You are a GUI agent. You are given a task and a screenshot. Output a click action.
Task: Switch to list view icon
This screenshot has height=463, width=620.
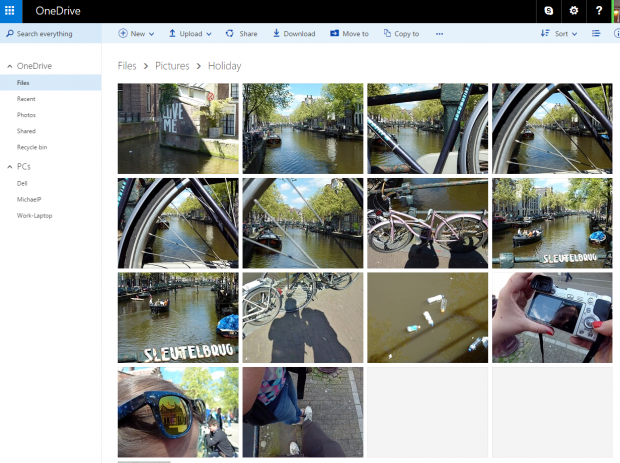pyautogui.click(x=596, y=34)
